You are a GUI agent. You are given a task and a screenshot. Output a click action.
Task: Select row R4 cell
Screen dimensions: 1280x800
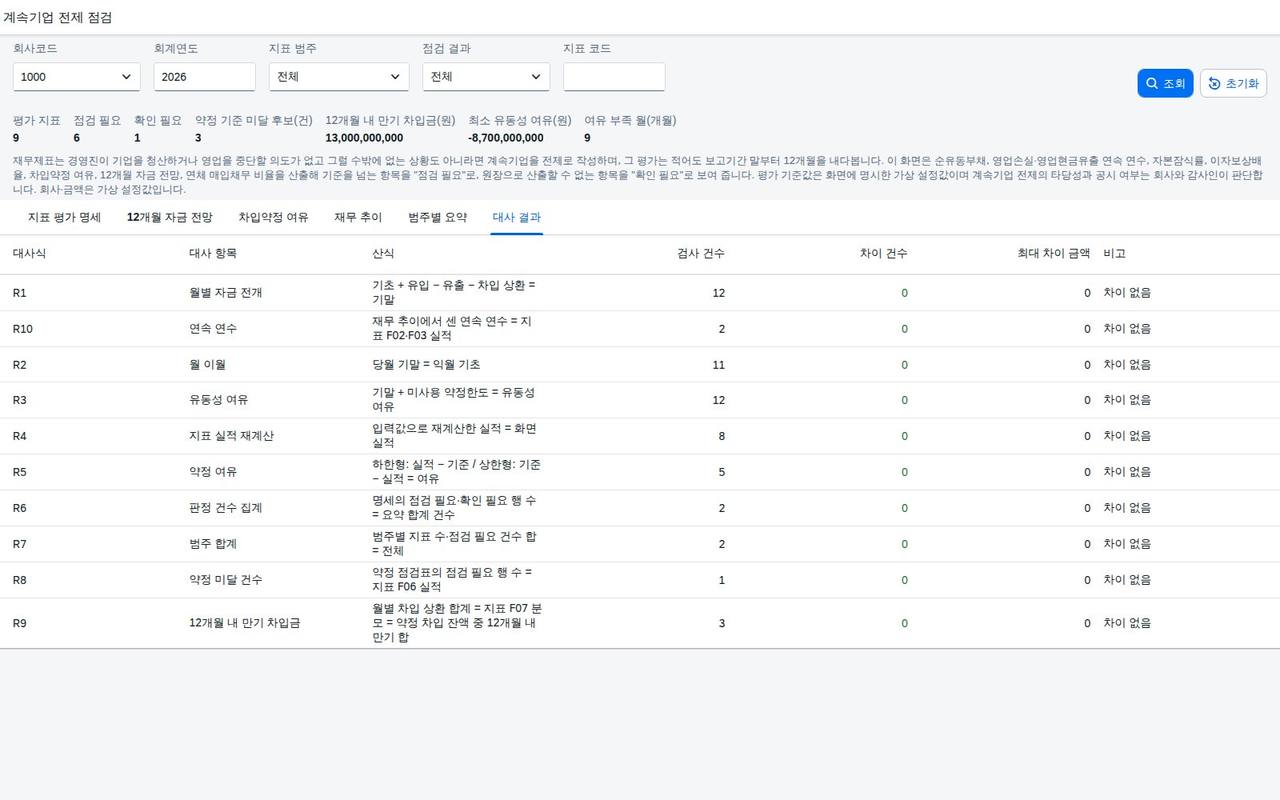pyautogui.click(x=20, y=436)
